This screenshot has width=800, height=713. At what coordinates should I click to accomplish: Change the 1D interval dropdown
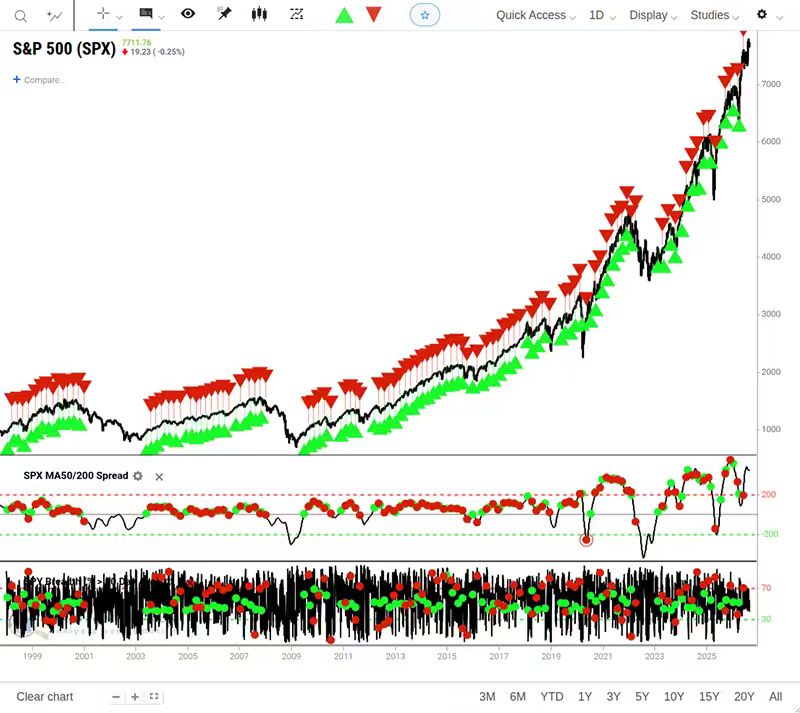pyautogui.click(x=602, y=15)
